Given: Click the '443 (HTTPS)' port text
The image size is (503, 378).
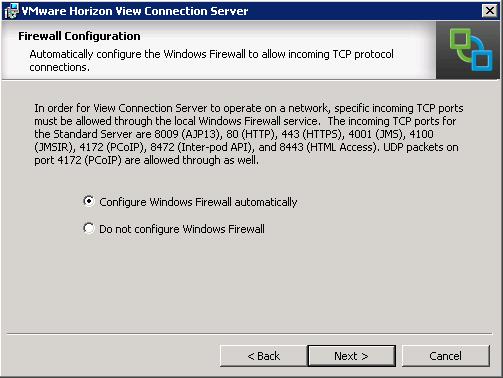Looking at the screenshot, I should (312, 134).
